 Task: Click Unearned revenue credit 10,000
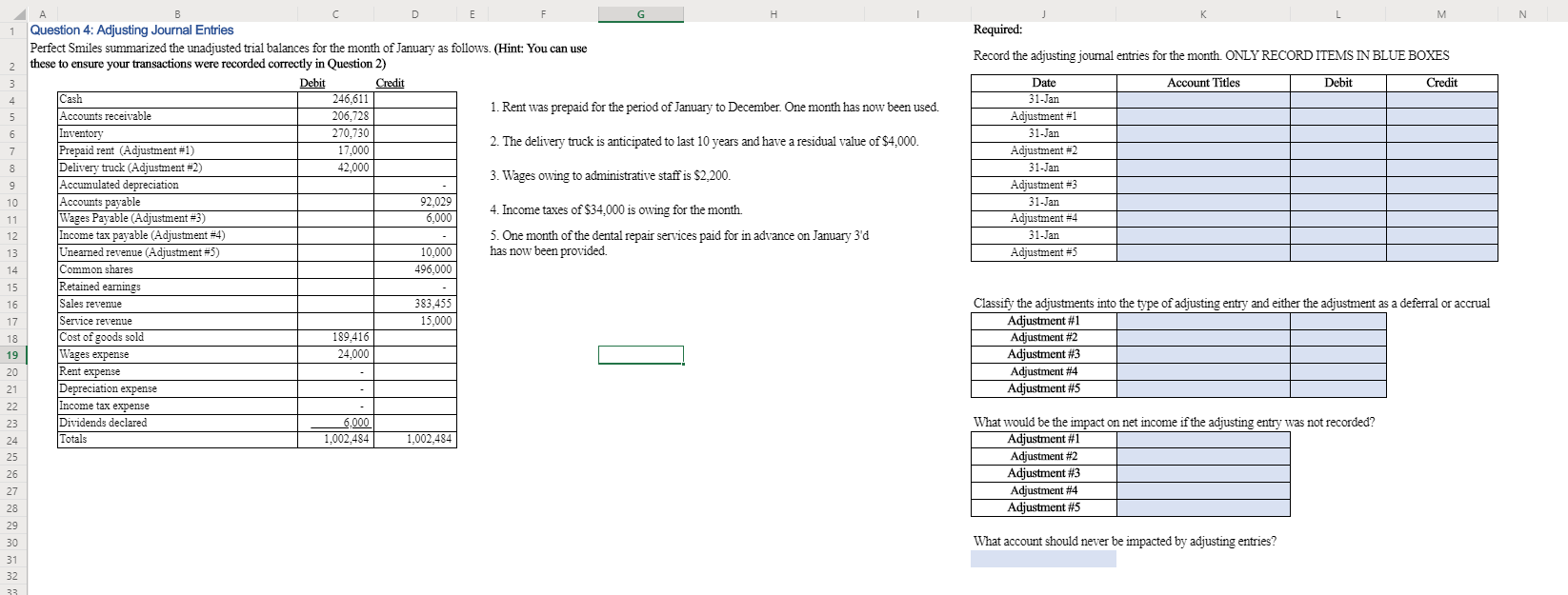(x=436, y=252)
